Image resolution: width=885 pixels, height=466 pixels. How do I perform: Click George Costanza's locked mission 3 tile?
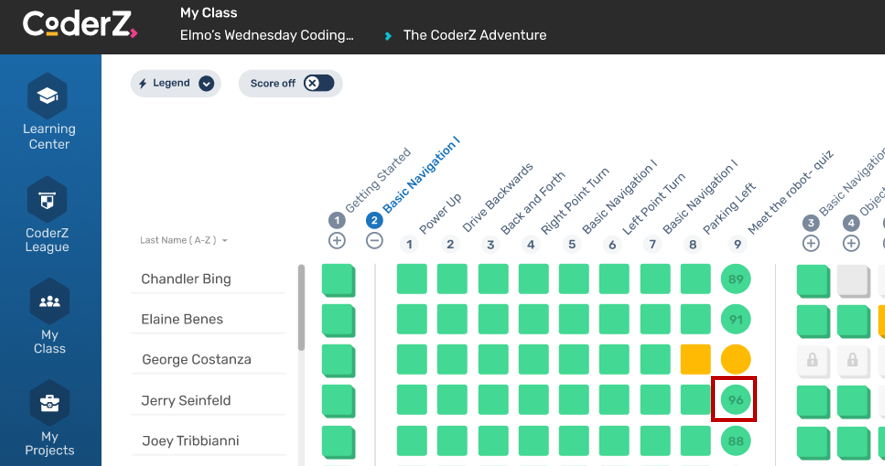811,360
